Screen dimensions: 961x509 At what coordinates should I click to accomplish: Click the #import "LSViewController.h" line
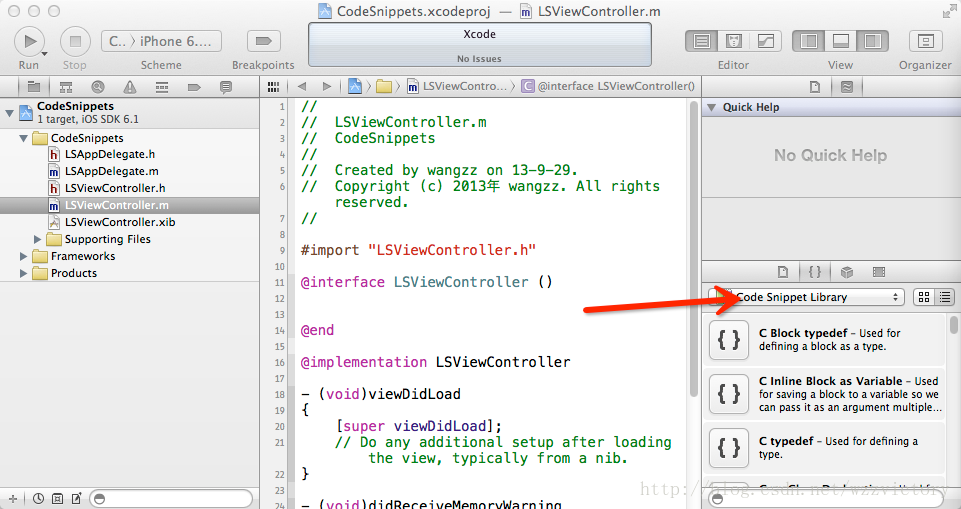click(419, 251)
